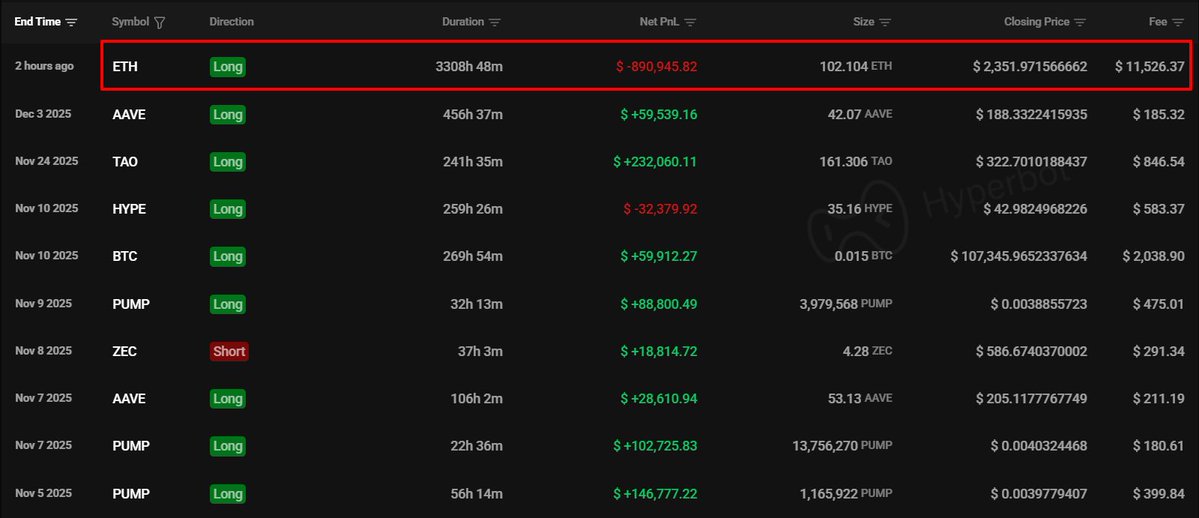Sort by Closing Price column icon
This screenshot has width=1199, height=518.
[x=1080, y=22]
